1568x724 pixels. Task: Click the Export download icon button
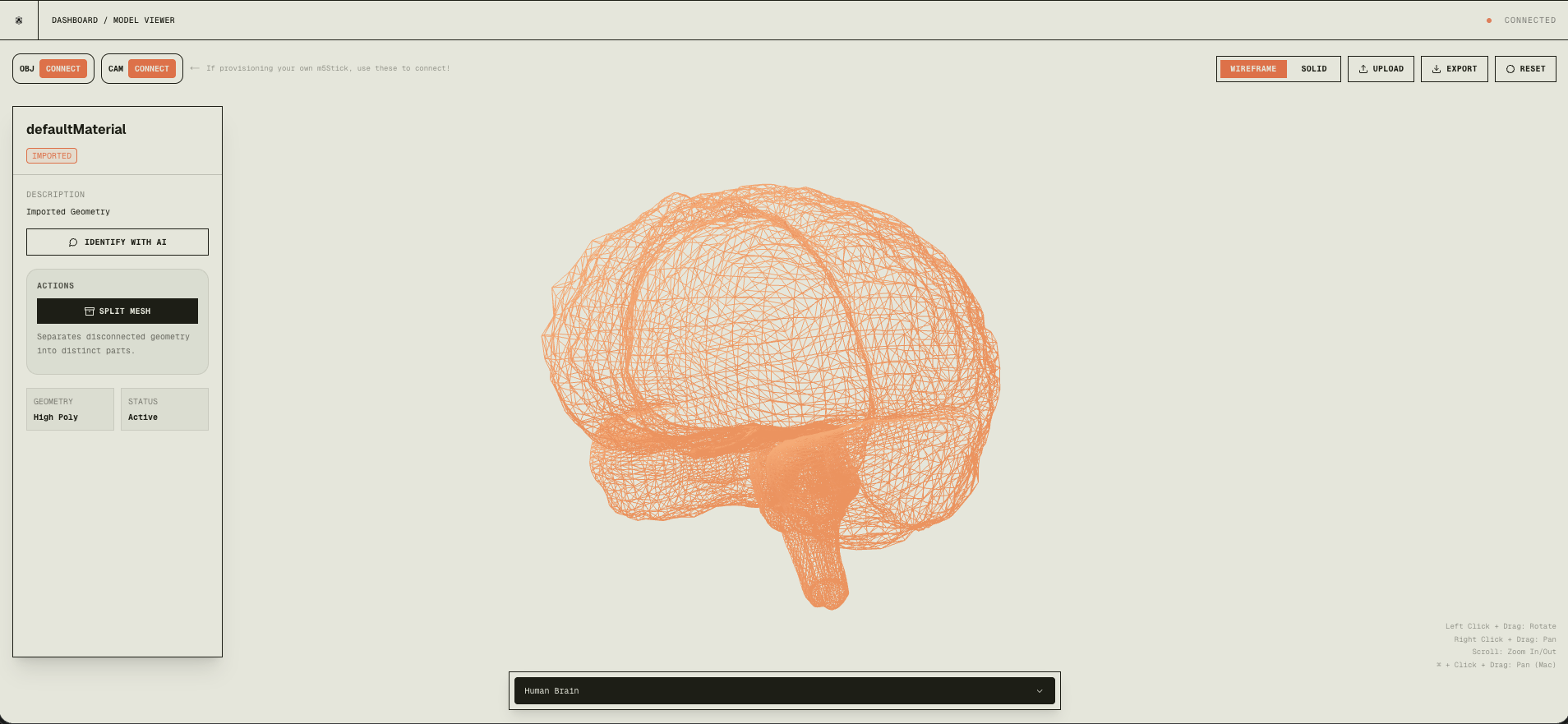[x=1437, y=69]
